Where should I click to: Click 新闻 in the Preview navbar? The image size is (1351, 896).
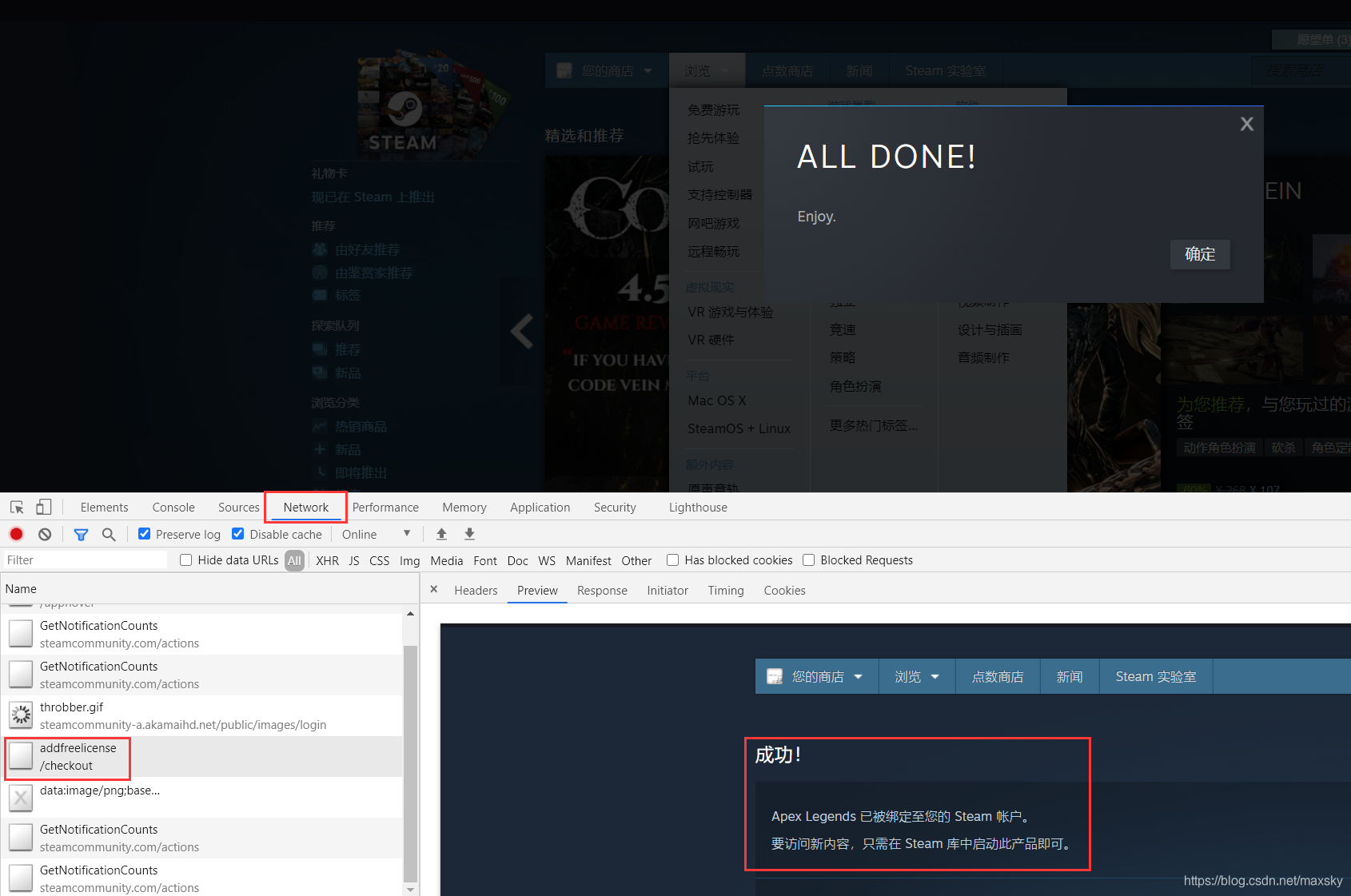pyautogui.click(x=1070, y=676)
